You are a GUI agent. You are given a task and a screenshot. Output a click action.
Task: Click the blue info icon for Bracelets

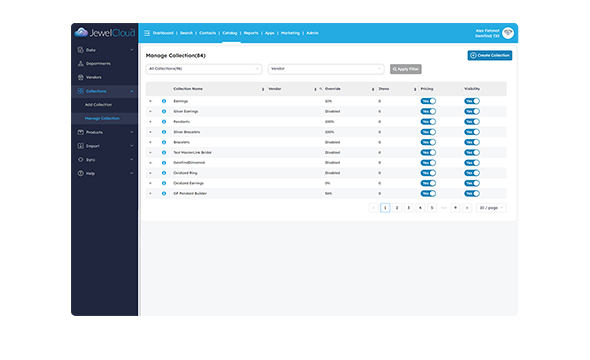pos(164,142)
